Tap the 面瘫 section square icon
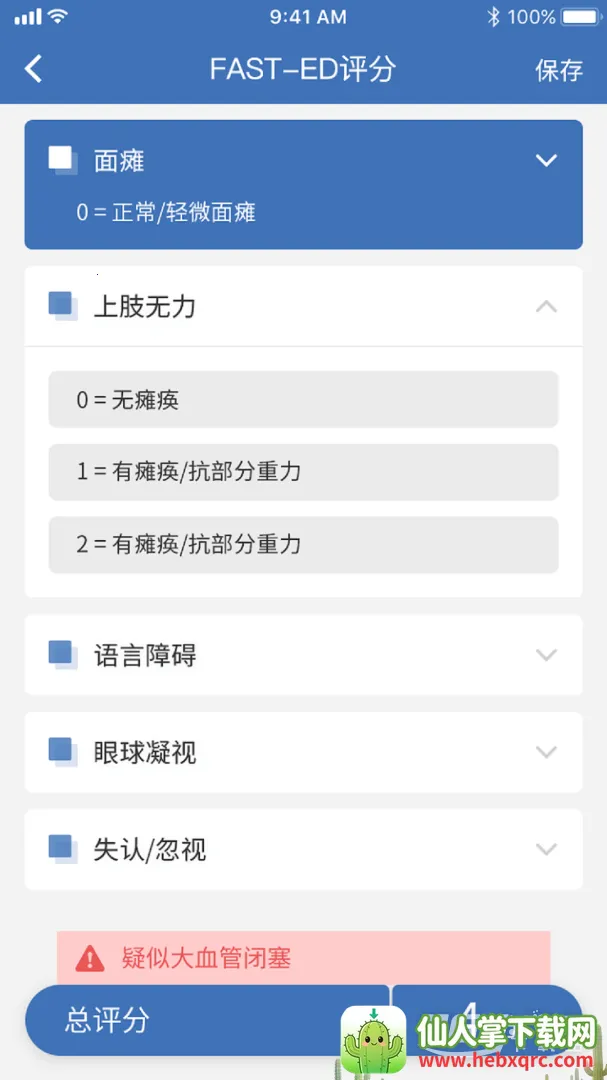 click(62, 160)
